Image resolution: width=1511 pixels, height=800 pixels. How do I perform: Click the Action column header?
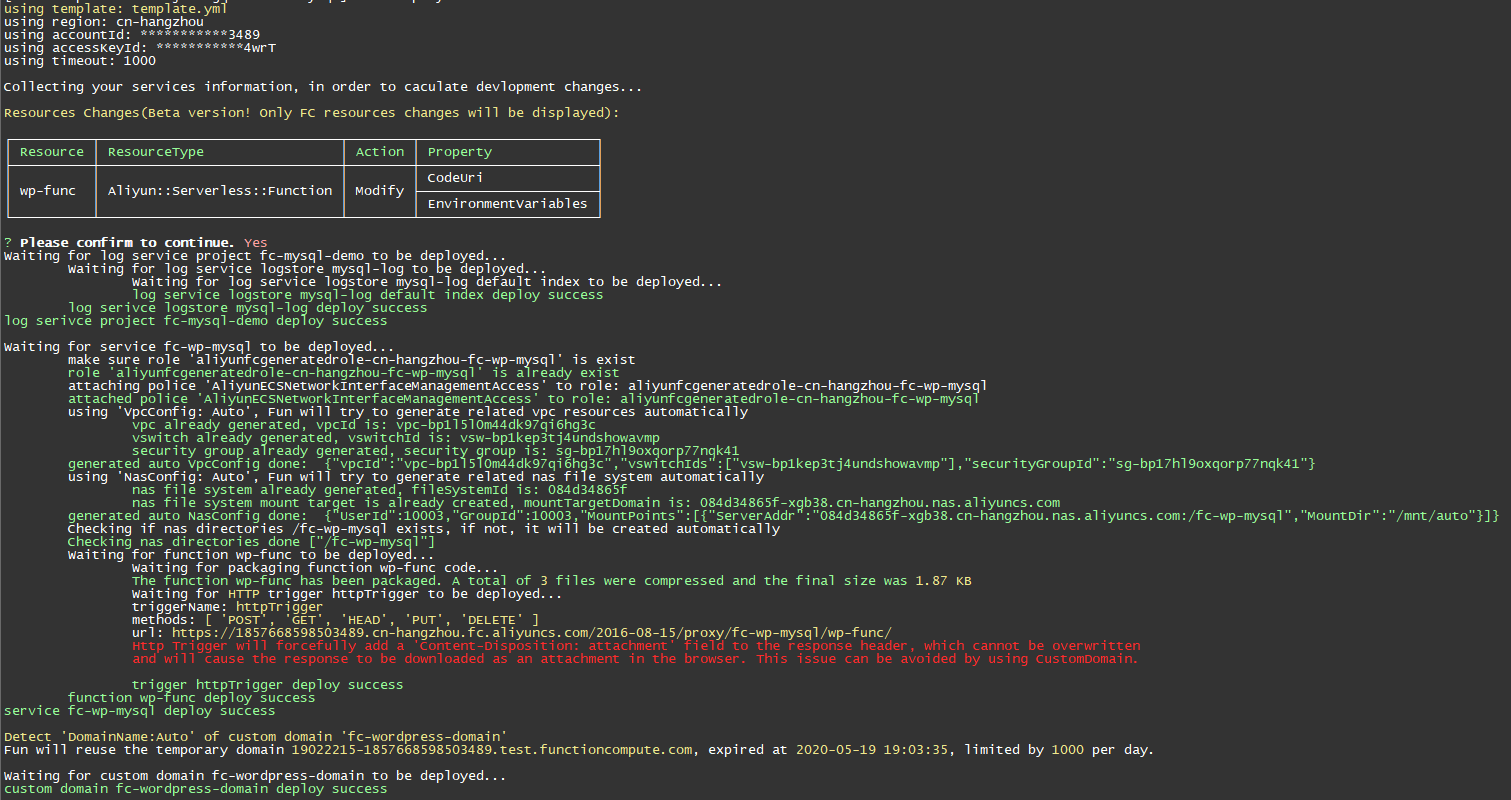(x=380, y=152)
